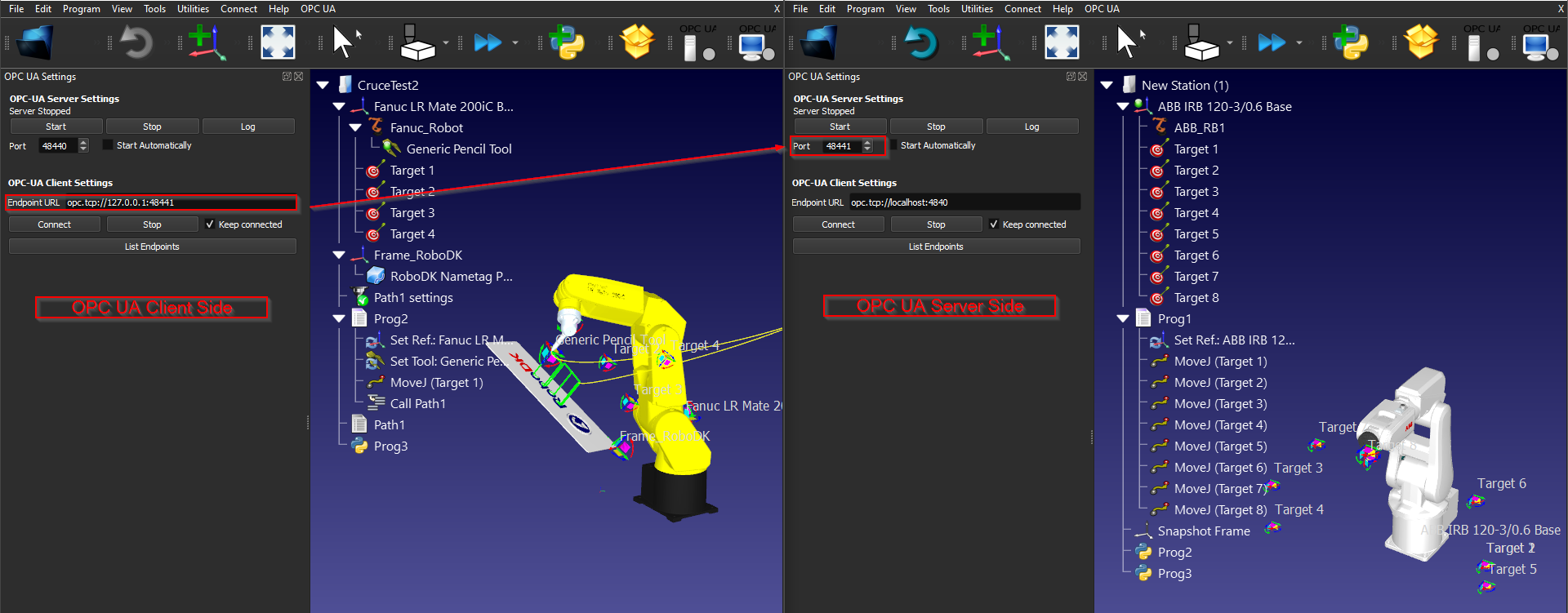Click the Snapshot Frame icon in the station tree
The height and width of the screenshot is (613, 1568).
(1143, 531)
